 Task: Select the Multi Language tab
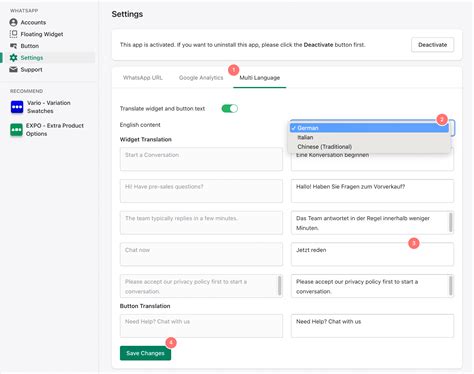[x=260, y=78]
